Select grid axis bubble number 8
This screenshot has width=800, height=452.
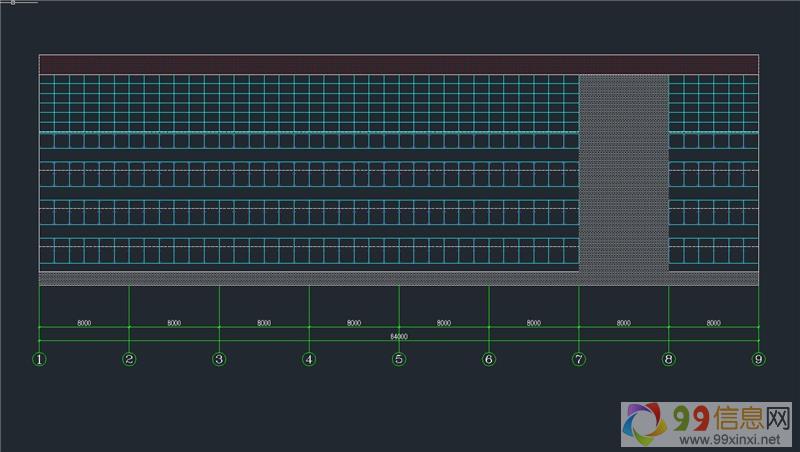coord(668,359)
